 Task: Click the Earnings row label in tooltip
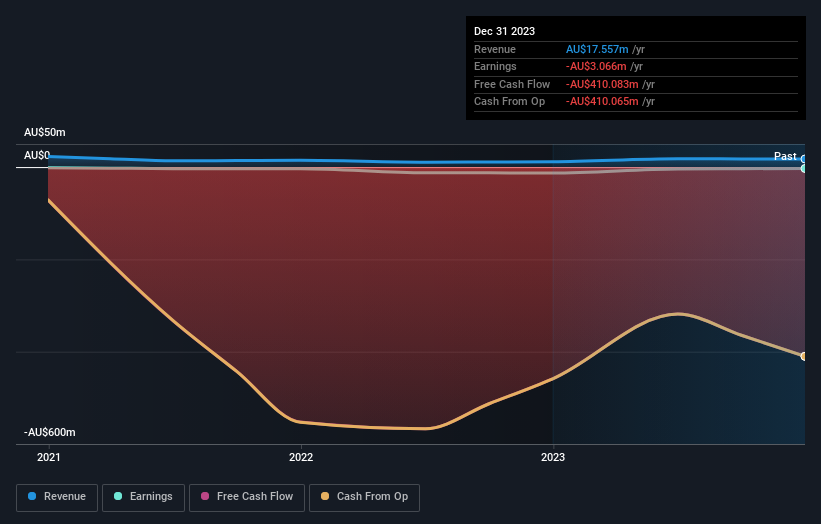[495, 66]
